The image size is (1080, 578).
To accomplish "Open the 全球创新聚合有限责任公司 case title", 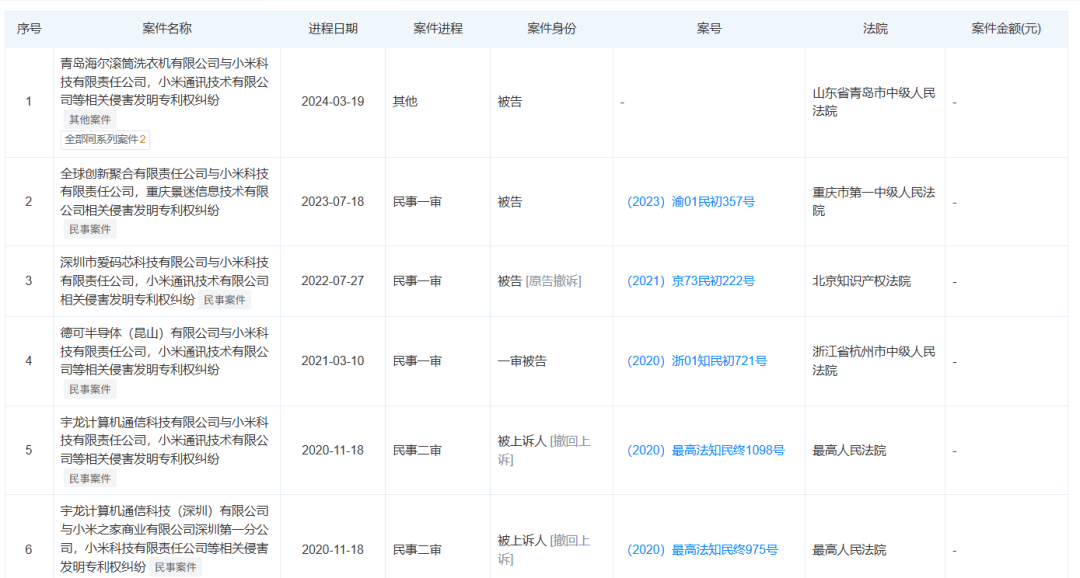I will 165,192.
